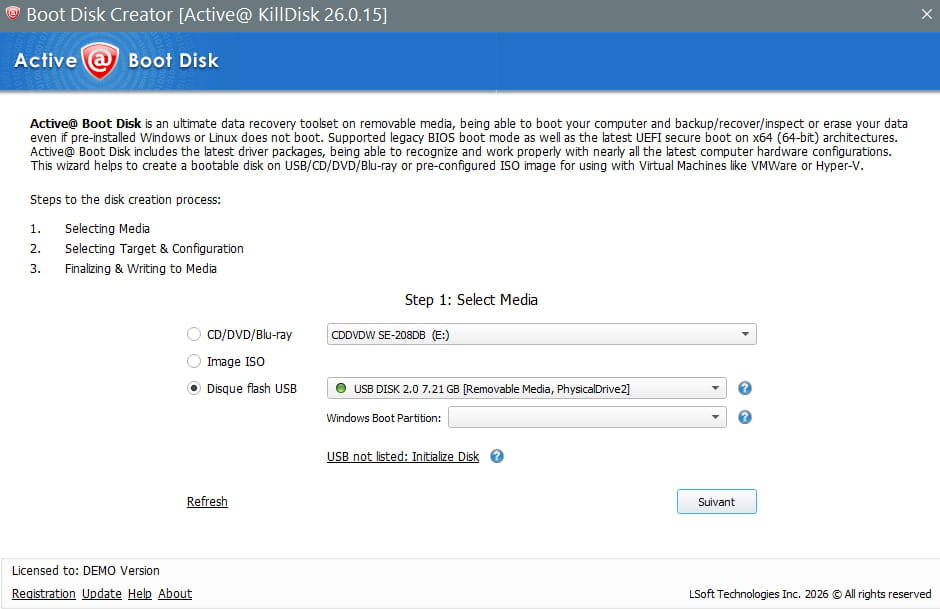The height and width of the screenshot is (609, 940).
Task: Select the CD/DVD/Blu-ray radio option
Action: point(194,335)
